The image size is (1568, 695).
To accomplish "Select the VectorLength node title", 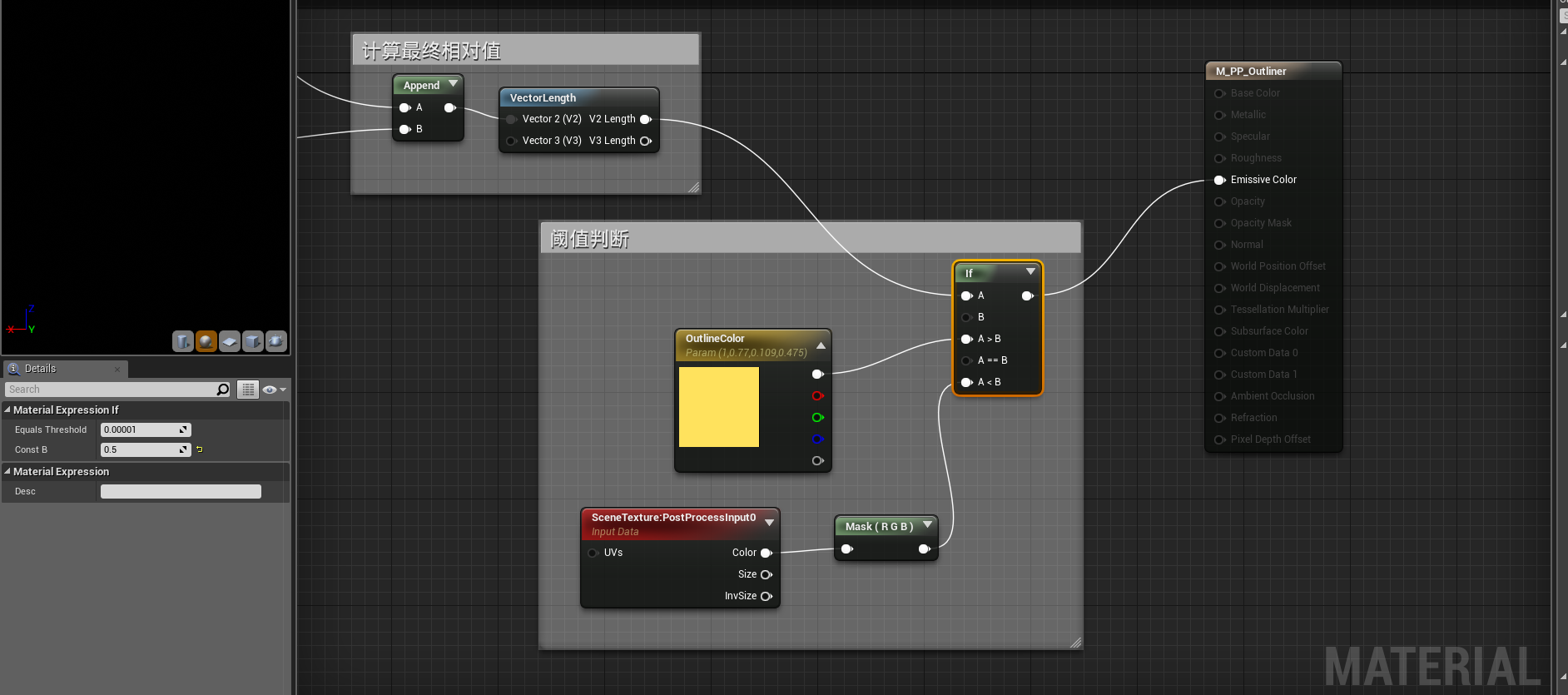I will (x=543, y=98).
